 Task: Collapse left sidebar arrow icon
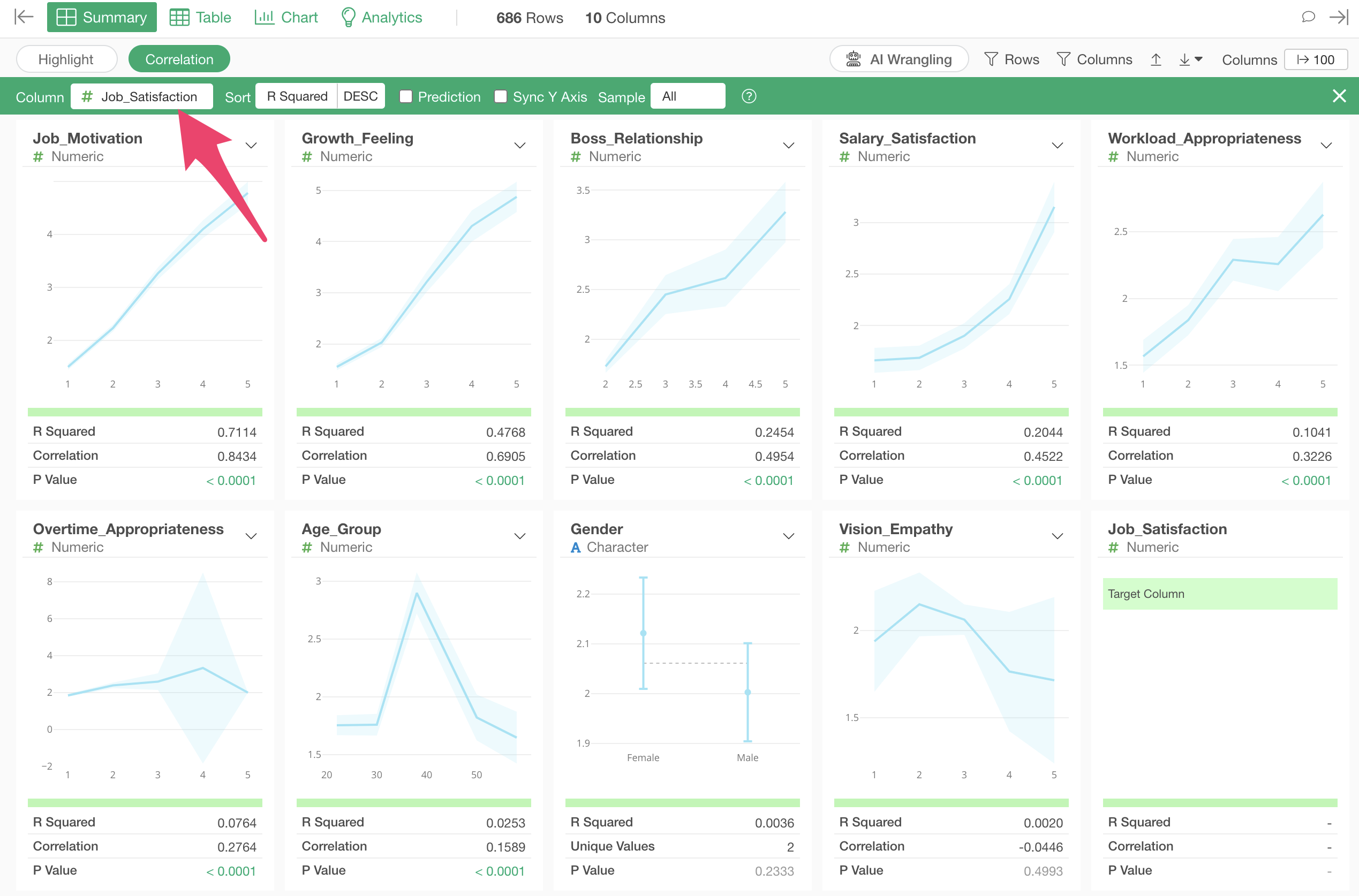click(x=24, y=17)
